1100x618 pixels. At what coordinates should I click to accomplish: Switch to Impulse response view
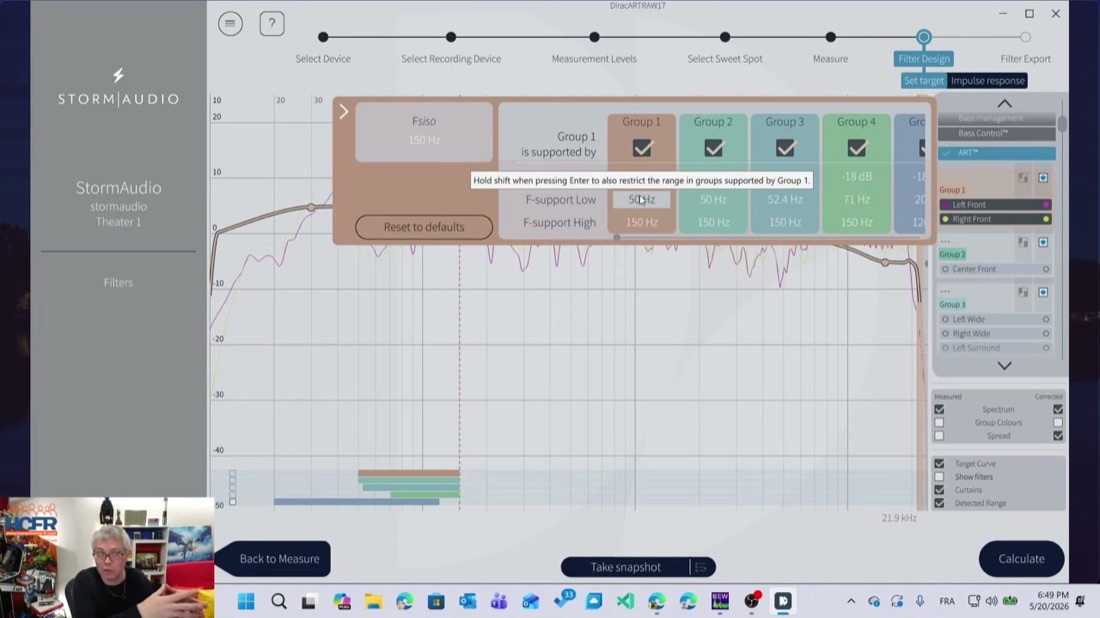pyautogui.click(x=988, y=81)
